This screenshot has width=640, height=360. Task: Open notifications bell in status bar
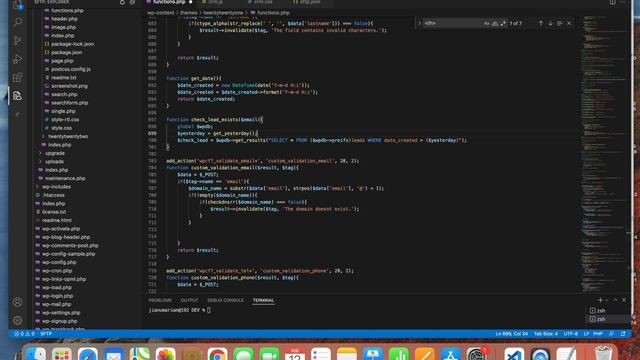pyautogui.click(x=623, y=334)
